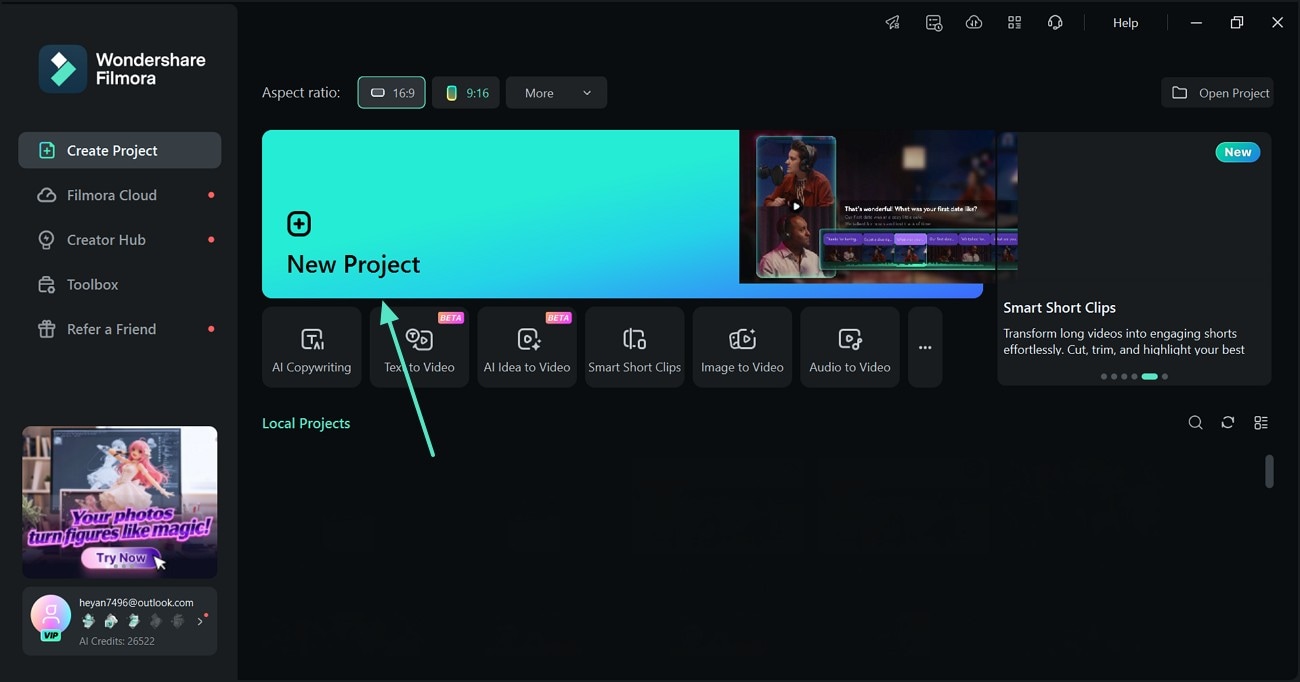Launch the AI Idea to Video tool

pyautogui.click(x=527, y=347)
